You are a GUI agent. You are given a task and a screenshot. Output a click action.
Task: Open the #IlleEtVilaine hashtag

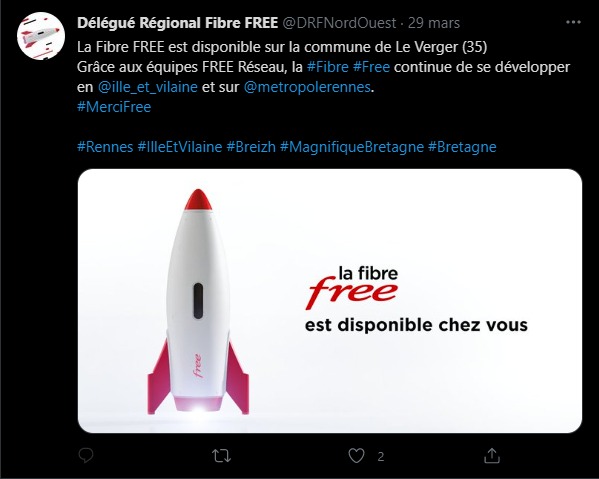[180, 147]
